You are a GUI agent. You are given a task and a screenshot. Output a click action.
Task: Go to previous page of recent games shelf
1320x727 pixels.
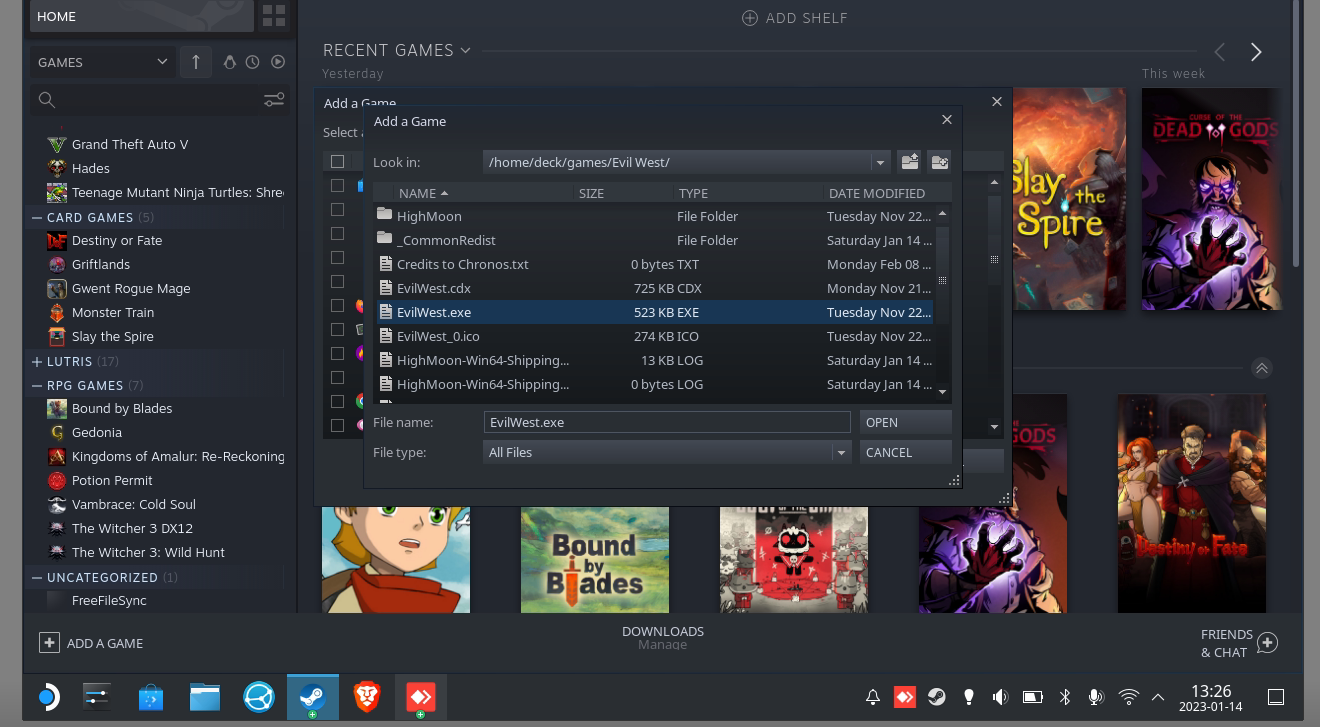tap(1220, 52)
